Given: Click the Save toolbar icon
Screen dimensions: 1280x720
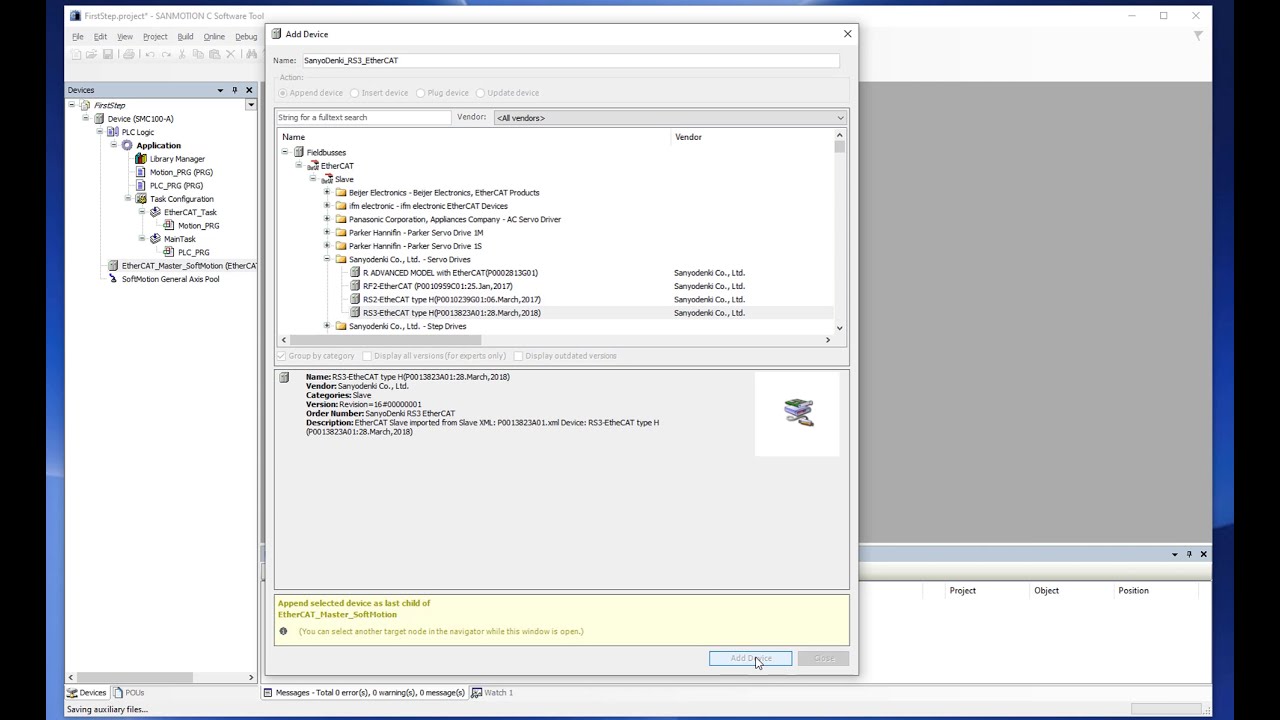Looking at the screenshot, I should pyautogui.click(x=108, y=54).
